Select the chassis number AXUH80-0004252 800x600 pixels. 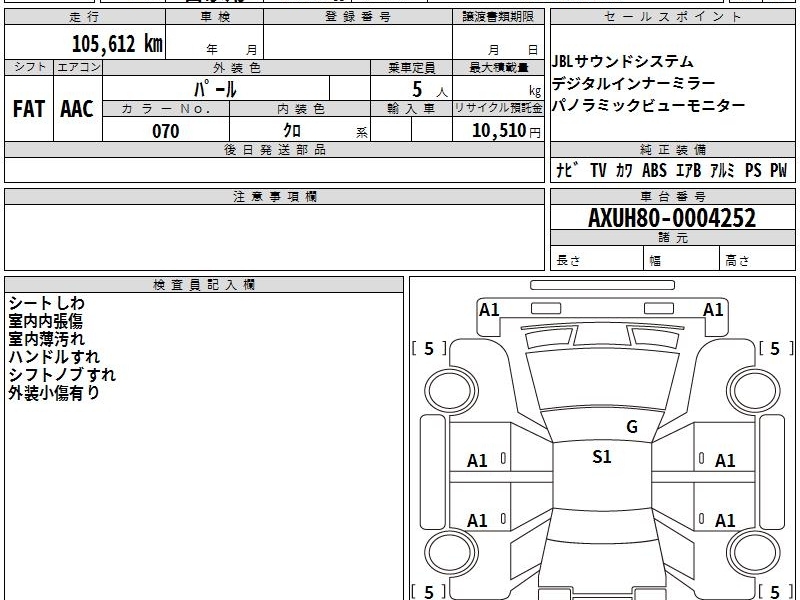coord(672,218)
